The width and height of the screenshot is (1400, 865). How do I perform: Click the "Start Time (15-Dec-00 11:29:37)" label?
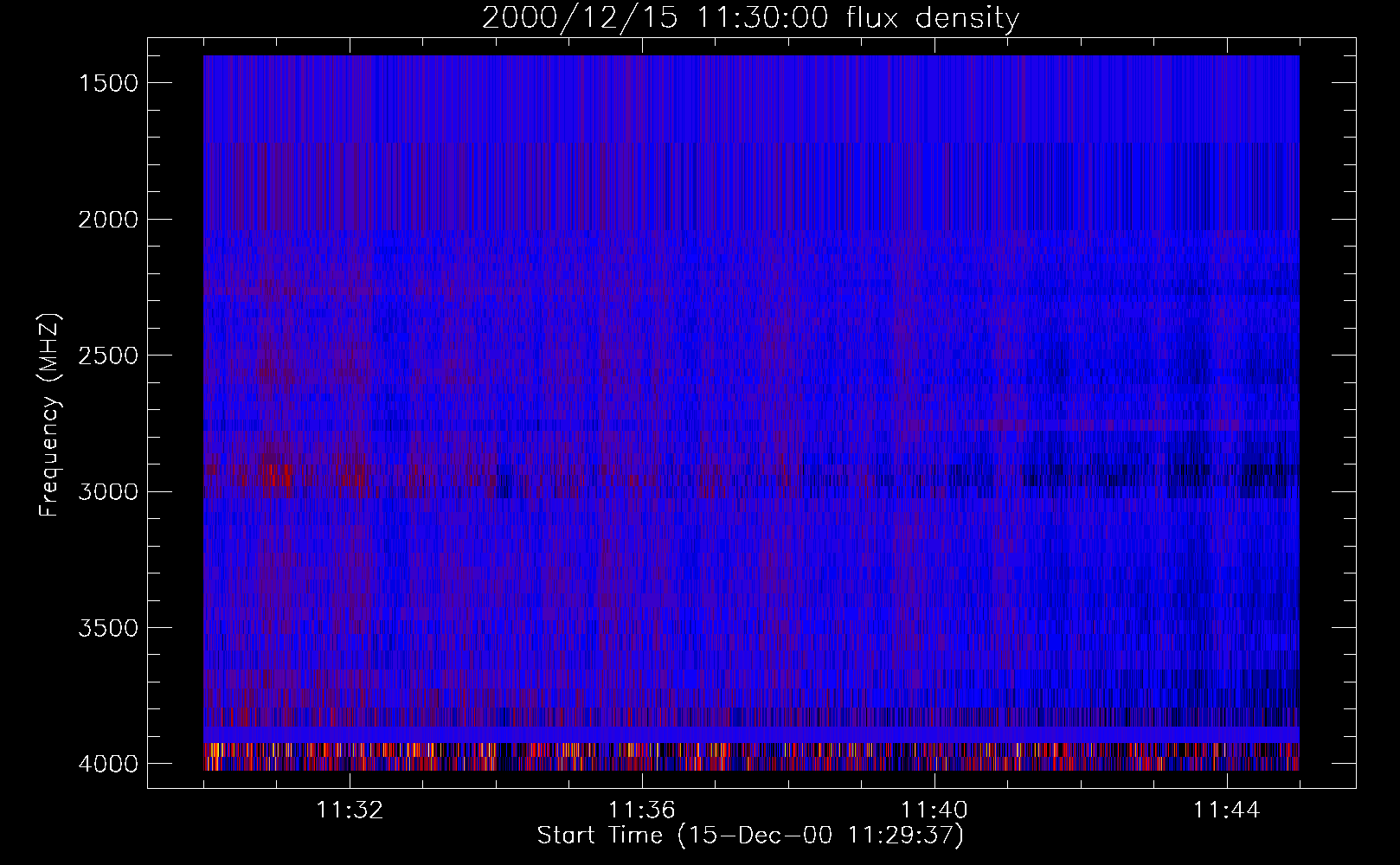pos(750,836)
